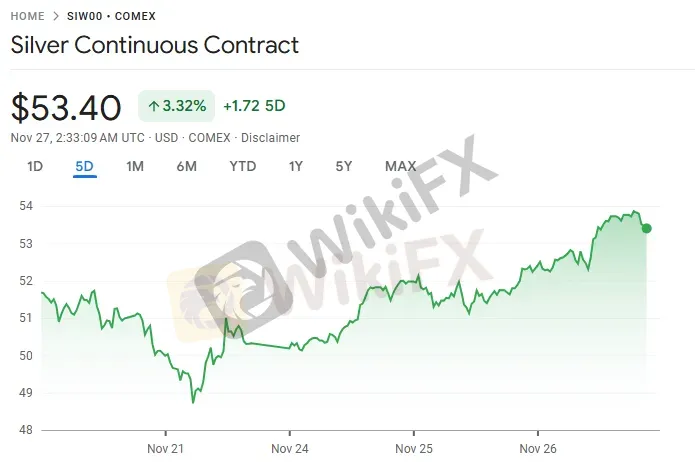Click the Nov 24 date label
Screen dimensions: 695x462
[x=289, y=448]
